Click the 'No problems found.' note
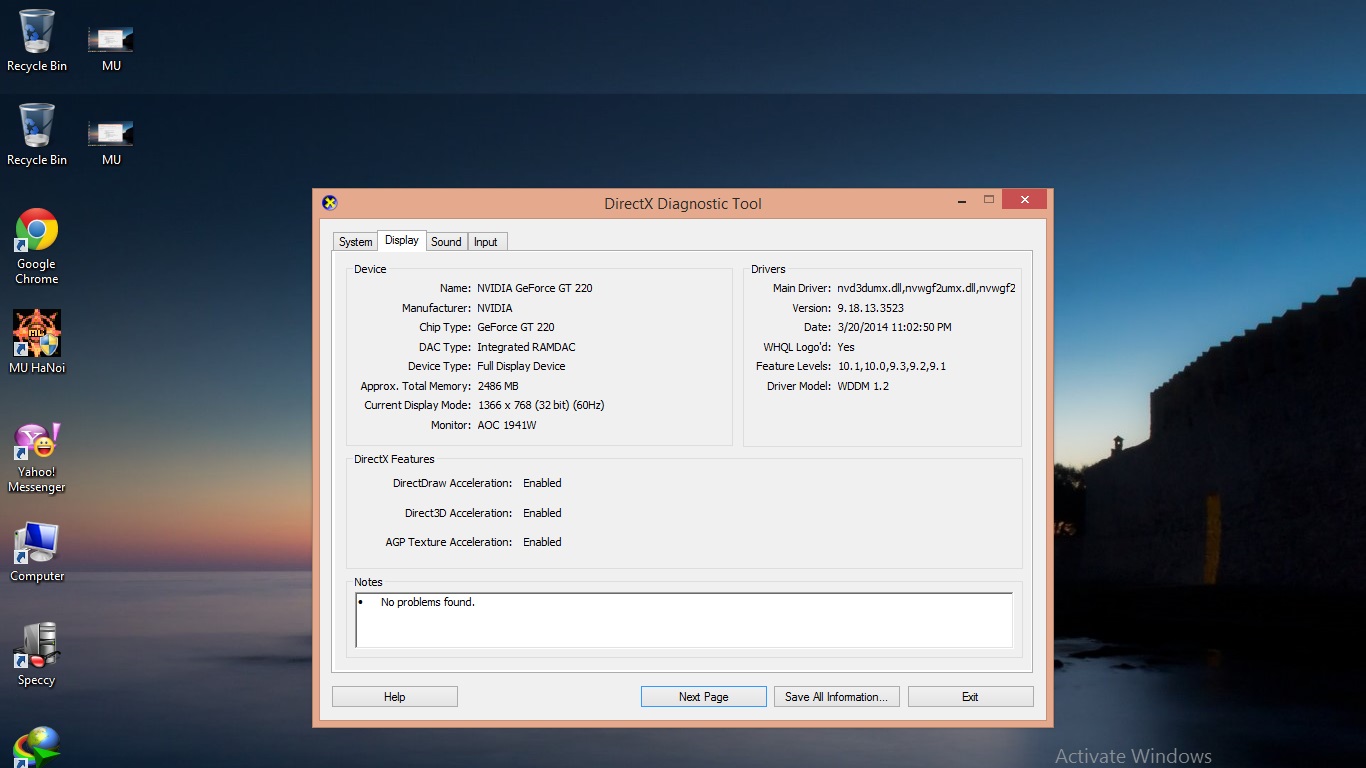The image size is (1366, 768). click(428, 602)
